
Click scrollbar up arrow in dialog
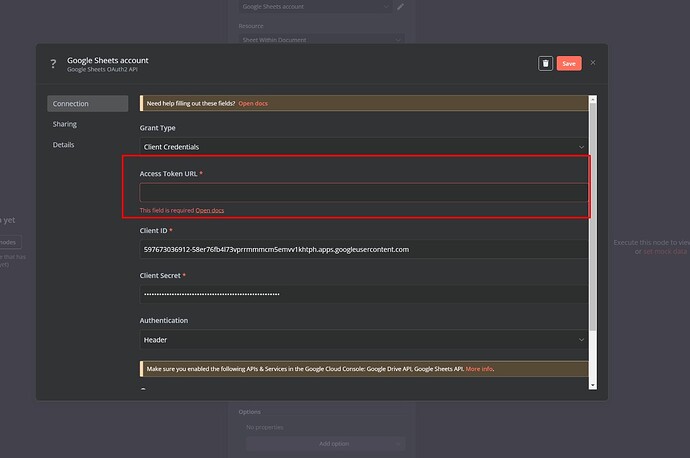pos(593,99)
